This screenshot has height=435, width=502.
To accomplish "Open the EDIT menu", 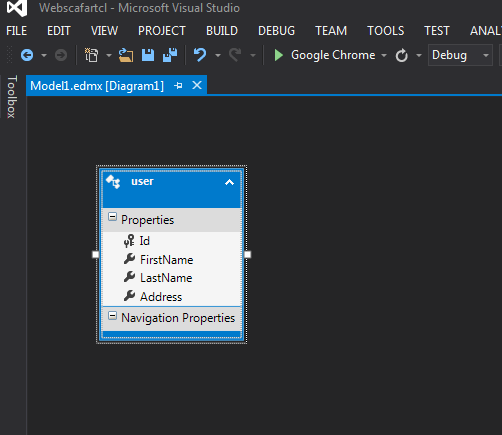I will (x=59, y=31).
